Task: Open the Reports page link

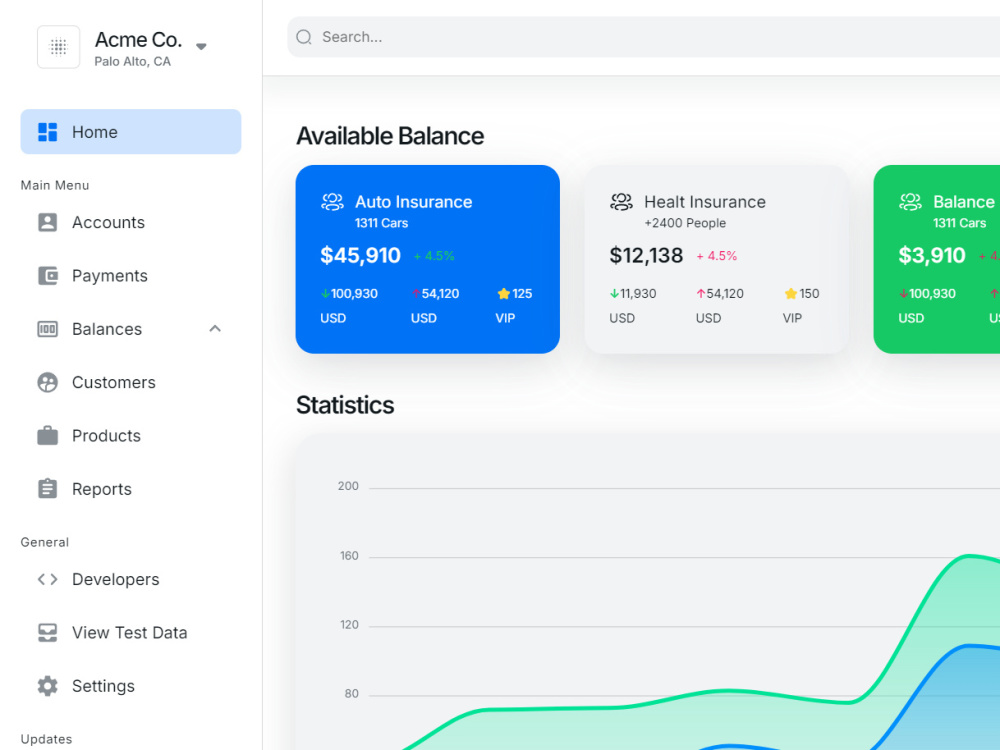Action: click(x=131, y=489)
